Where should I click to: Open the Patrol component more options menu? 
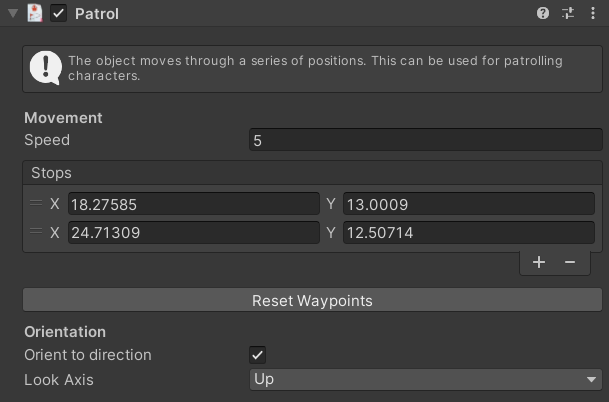[x=593, y=13]
